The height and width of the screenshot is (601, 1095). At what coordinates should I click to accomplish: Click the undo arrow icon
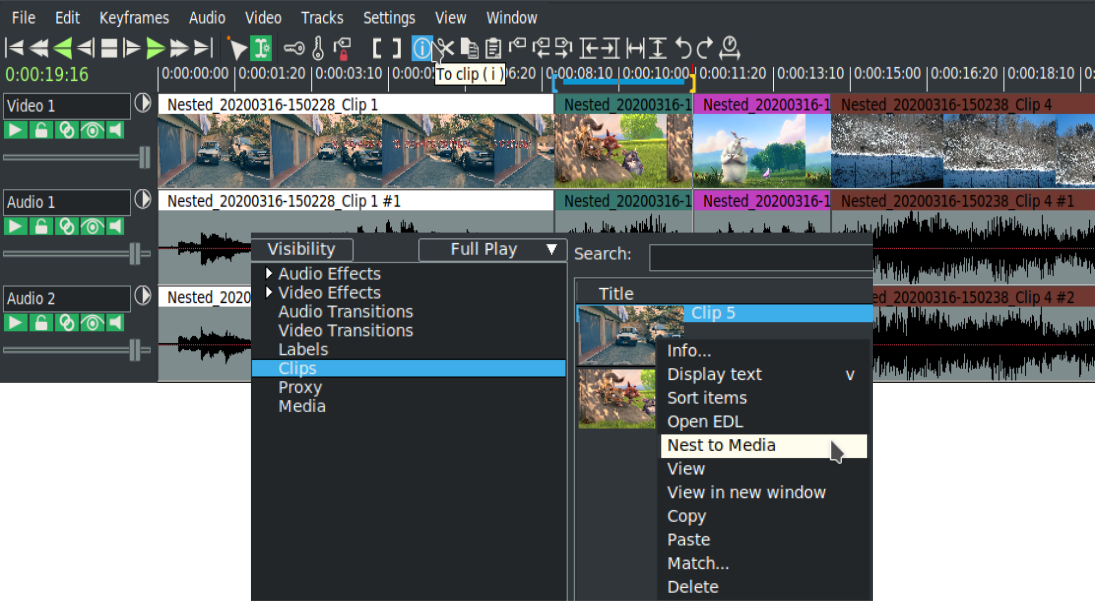point(685,46)
